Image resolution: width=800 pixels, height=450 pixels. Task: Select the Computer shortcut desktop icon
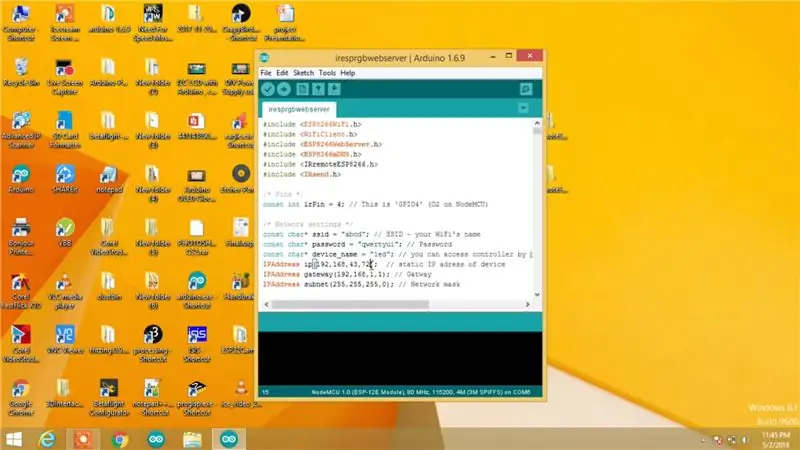[x=20, y=22]
